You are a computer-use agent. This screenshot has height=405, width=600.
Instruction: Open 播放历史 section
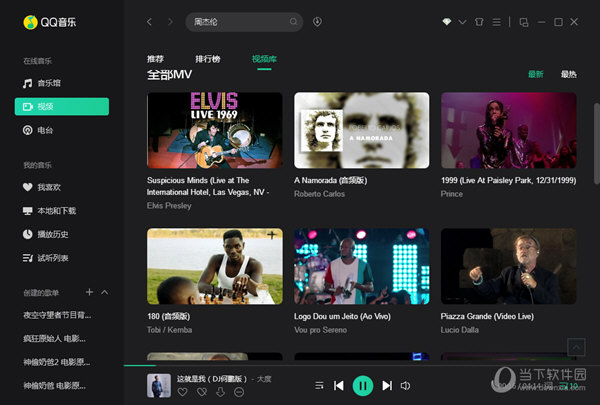(46, 234)
